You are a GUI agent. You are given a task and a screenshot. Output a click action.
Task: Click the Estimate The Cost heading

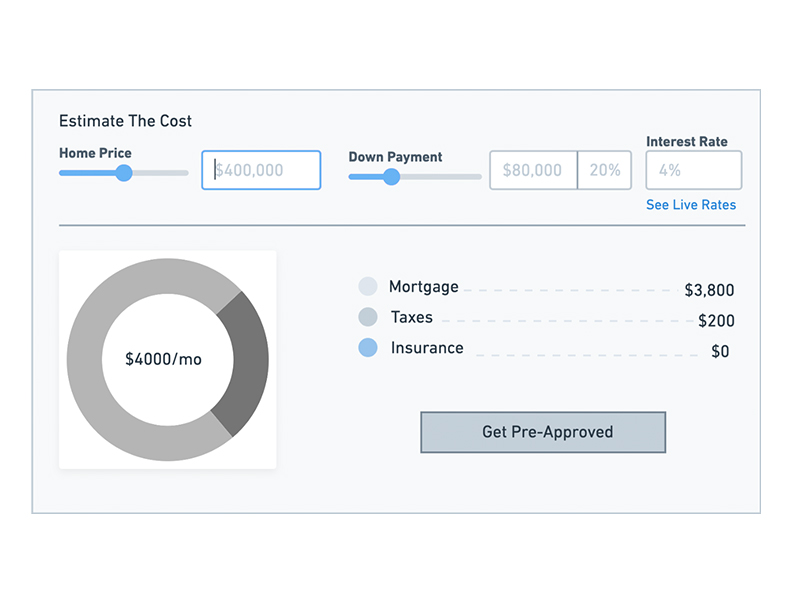click(126, 121)
